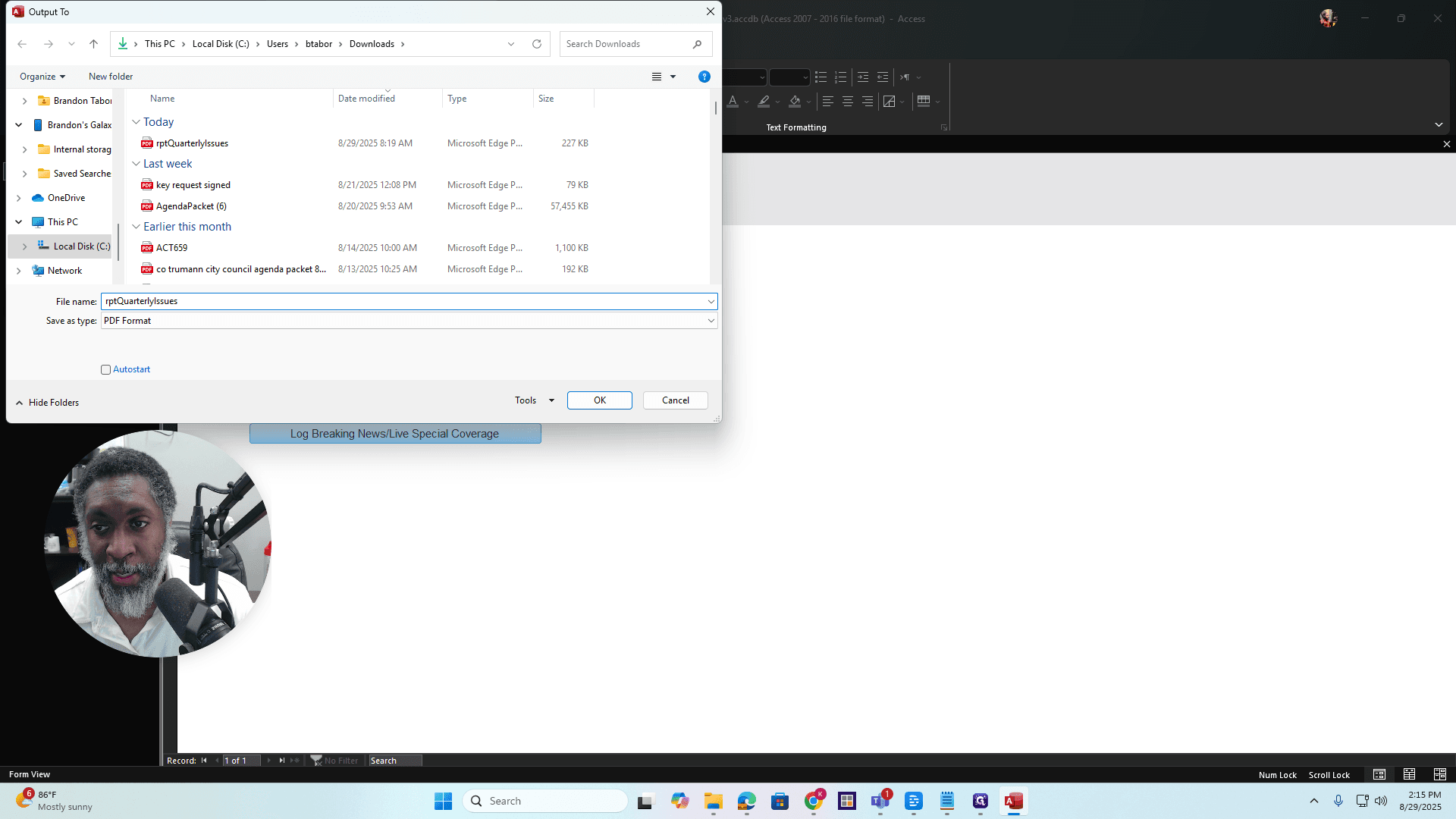Open the Google Chrome taskbar icon
Viewport: 1456px width, 819px height.
click(x=814, y=801)
